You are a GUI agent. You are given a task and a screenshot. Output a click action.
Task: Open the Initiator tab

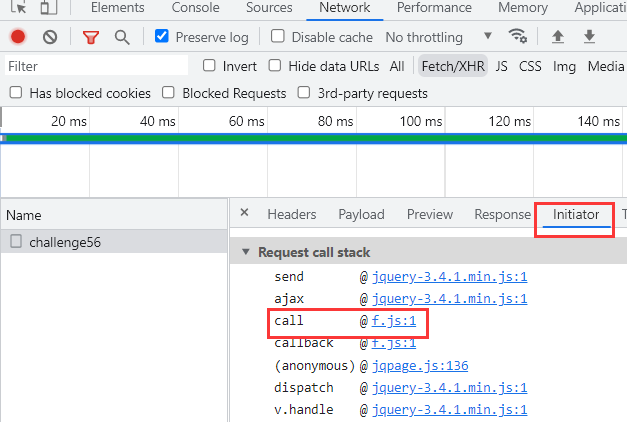coord(576,214)
